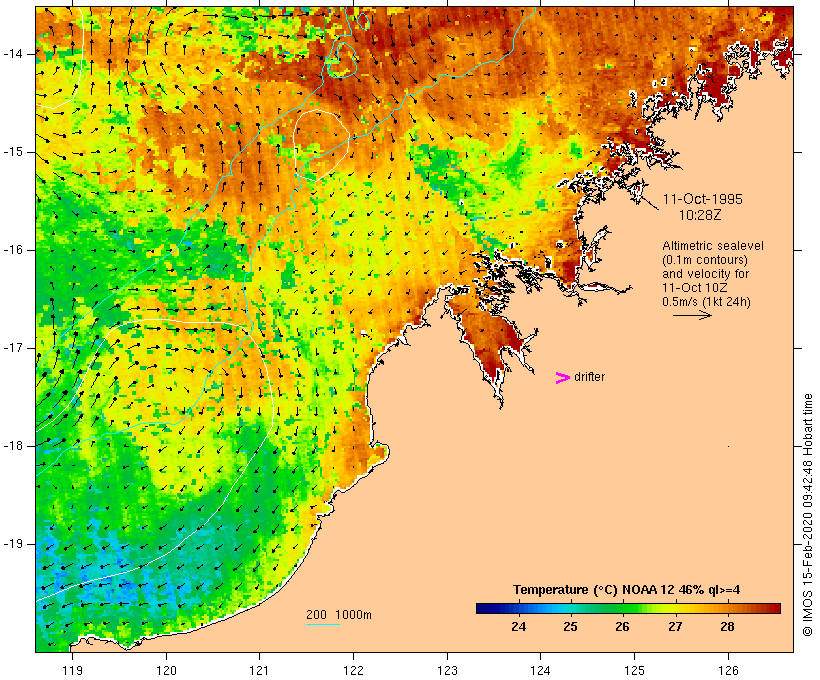Click the IMOS copyright timestamp text
Image resolution: width=820 pixels, height=680 pixels.
(x=807, y=515)
